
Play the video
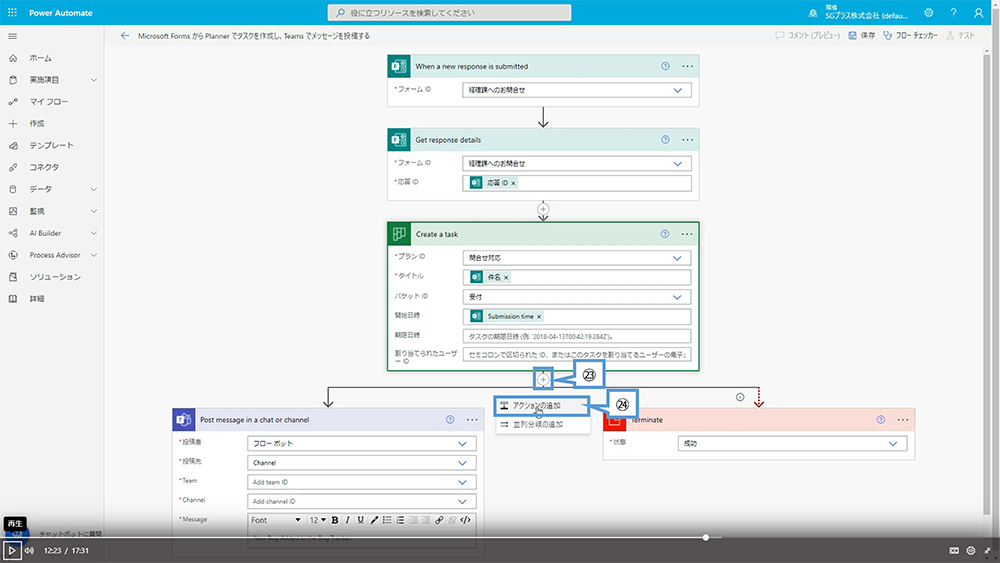point(11,550)
